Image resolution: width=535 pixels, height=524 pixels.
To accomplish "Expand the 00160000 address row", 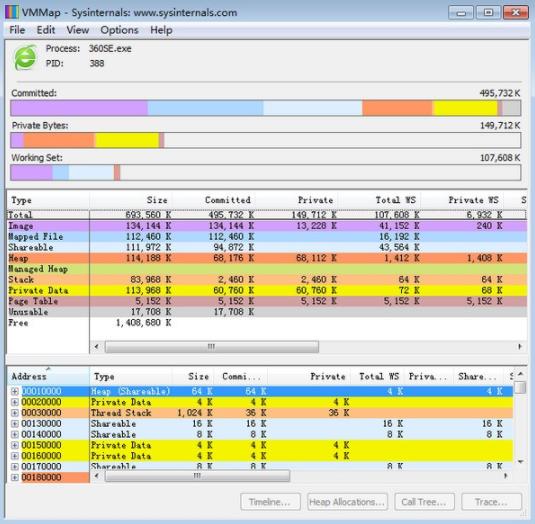I will (15, 456).
